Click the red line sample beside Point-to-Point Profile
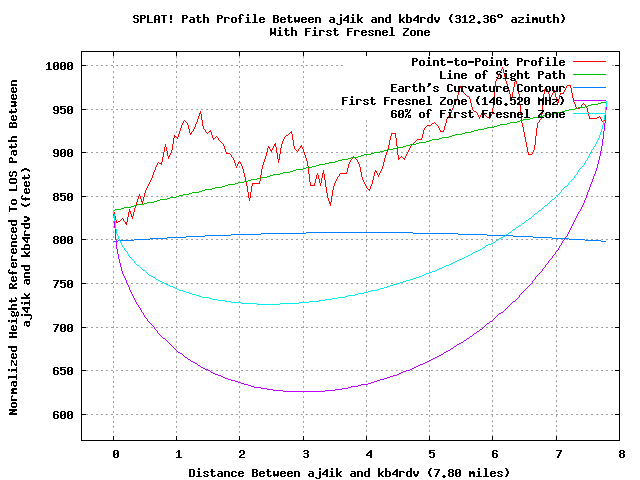640x480 pixels. tap(589, 62)
